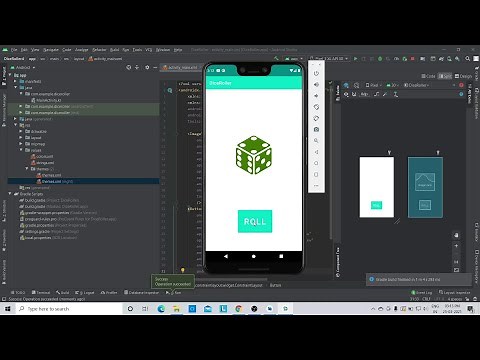Hide the project panel with minus icon

(x=155, y=67)
